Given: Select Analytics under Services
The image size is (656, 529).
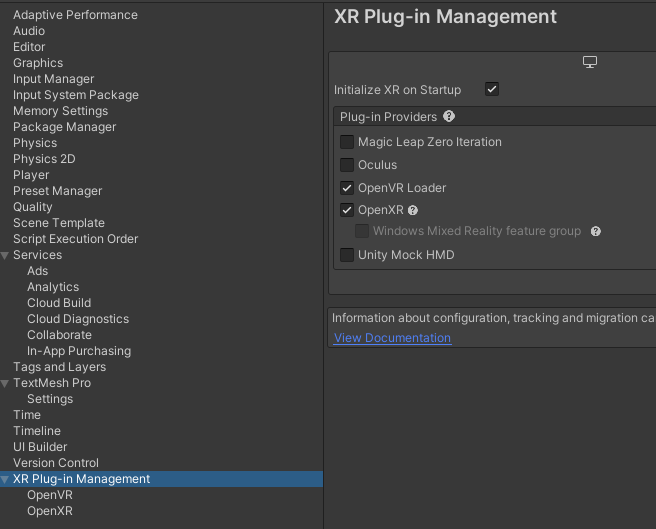Looking at the screenshot, I should (x=53, y=287).
